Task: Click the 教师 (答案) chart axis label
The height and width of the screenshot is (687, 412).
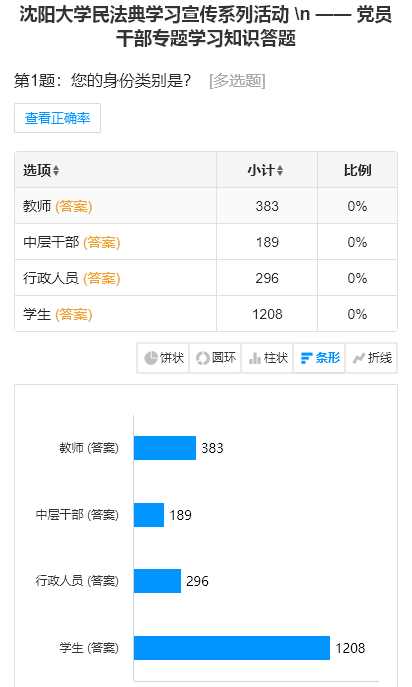Action: (89, 448)
